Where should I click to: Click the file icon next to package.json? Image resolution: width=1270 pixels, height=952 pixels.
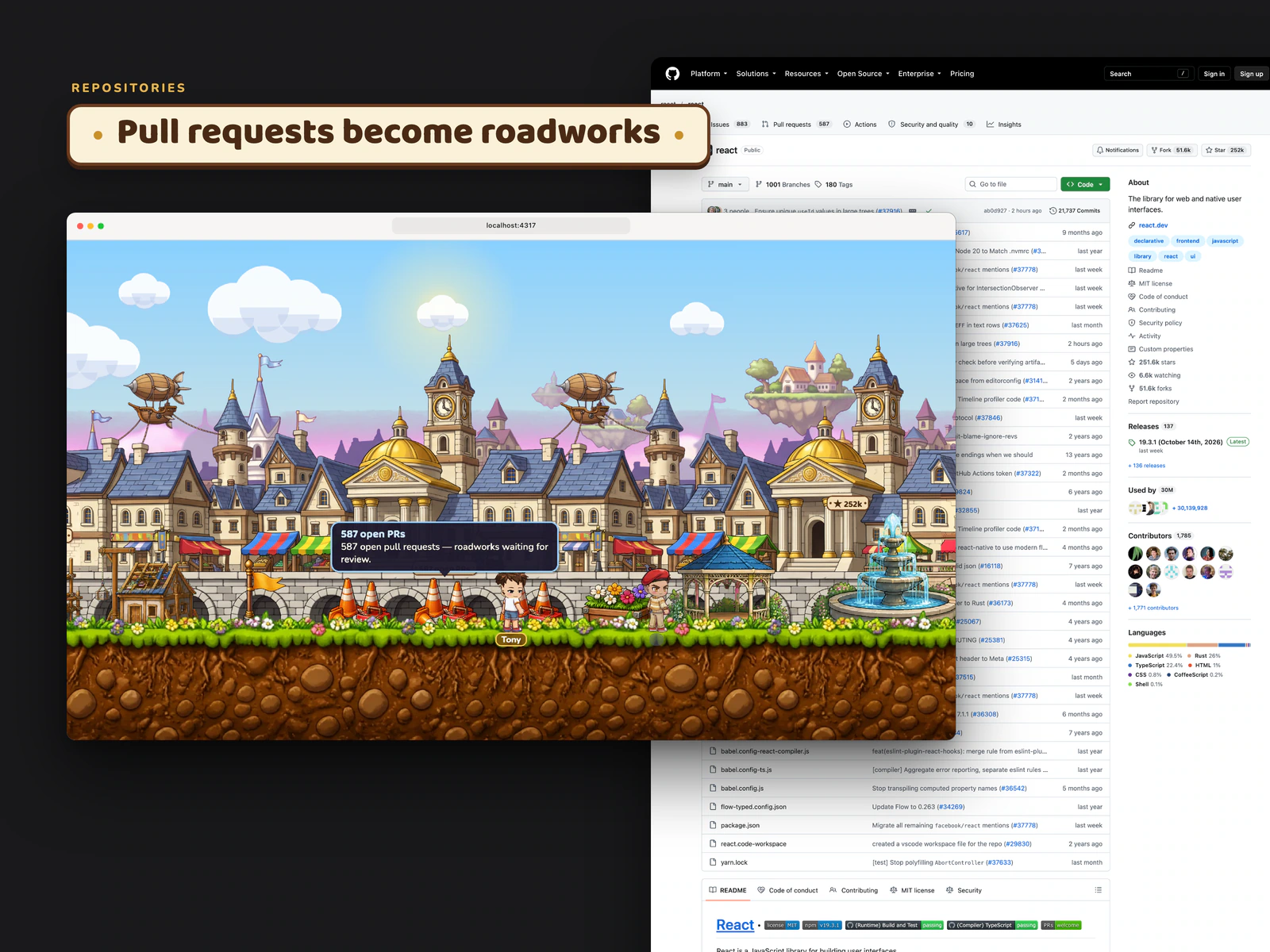click(x=713, y=825)
